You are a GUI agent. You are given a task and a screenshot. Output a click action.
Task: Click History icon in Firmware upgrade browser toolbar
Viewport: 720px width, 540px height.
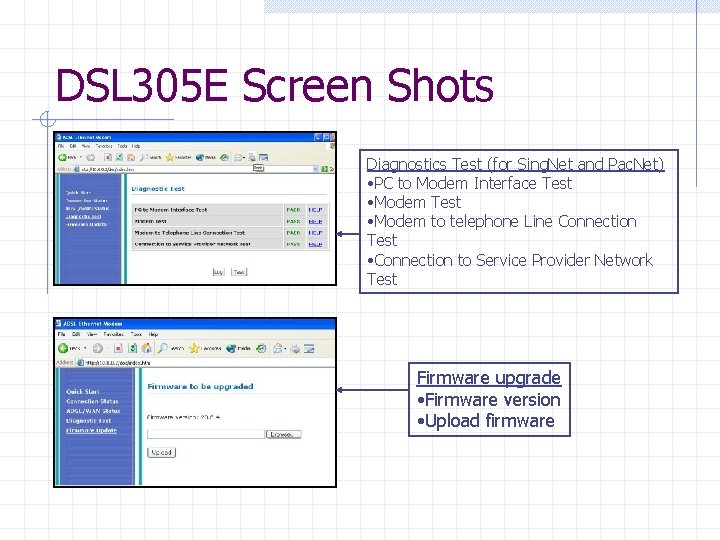coord(261,348)
